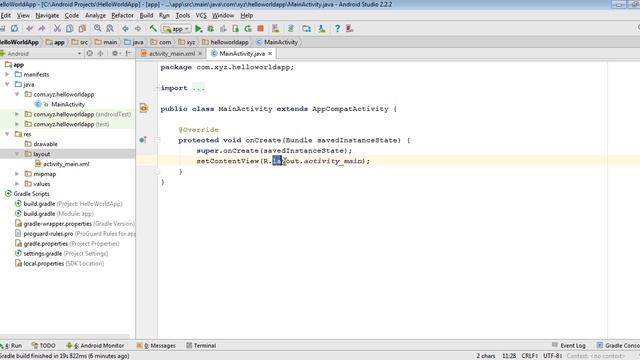The image size is (640, 360).
Task: Click the Help question mark icon
Action: coord(337,29)
